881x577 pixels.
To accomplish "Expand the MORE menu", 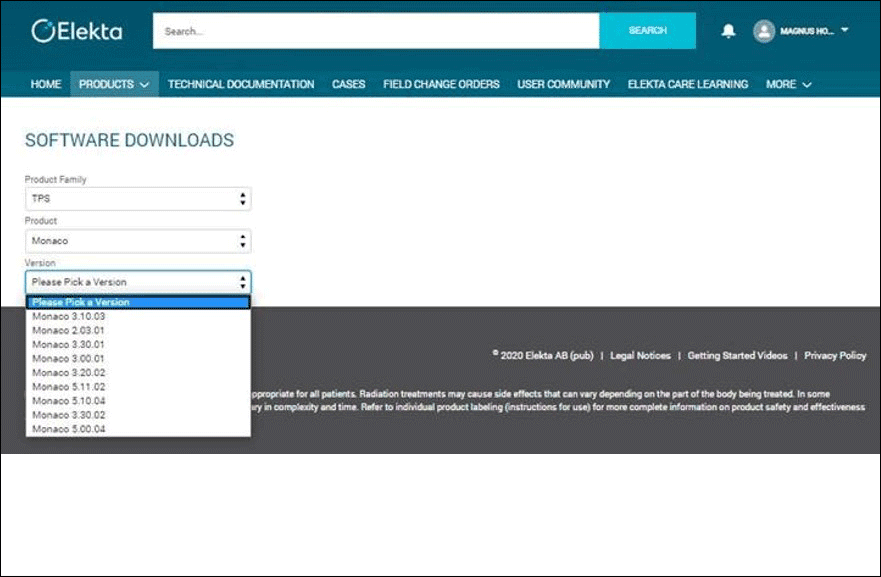I will click(x=788, y=84).
